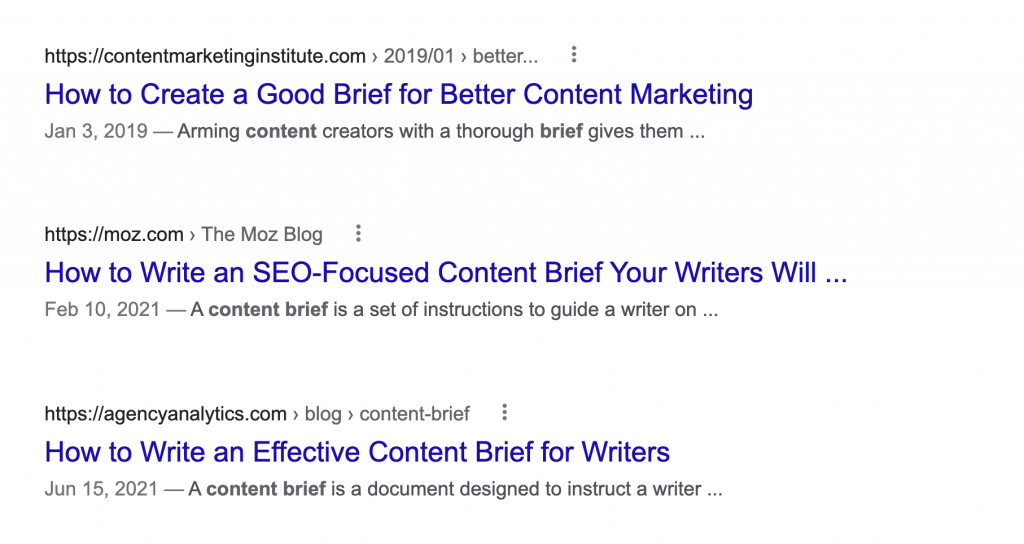This screenshot has height=544, width=1024.
Task: Click "The Moz Blog" breadcrumb text
Action: (262, 235)
